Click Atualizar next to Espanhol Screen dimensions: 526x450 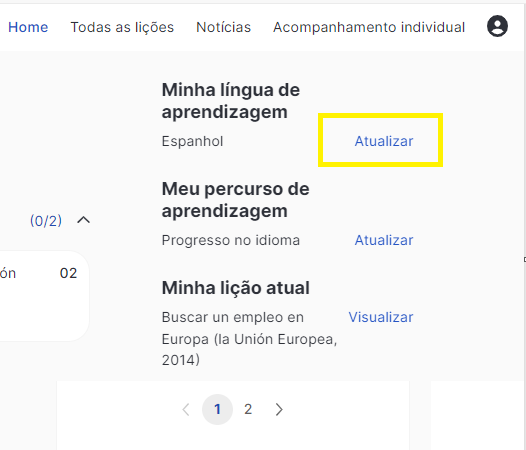pyautogui.click(x=384, y=141)
